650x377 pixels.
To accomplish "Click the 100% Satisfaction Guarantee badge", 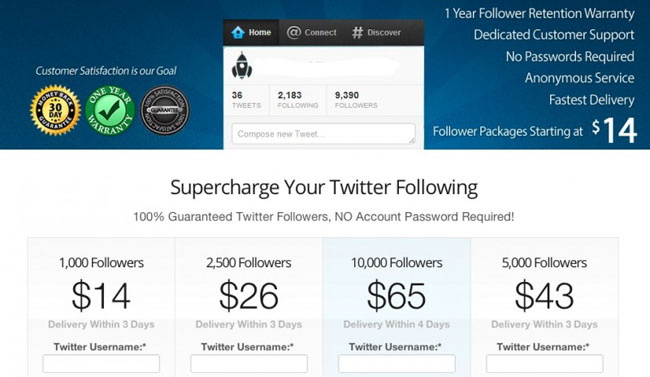I will tap(165, 110).
